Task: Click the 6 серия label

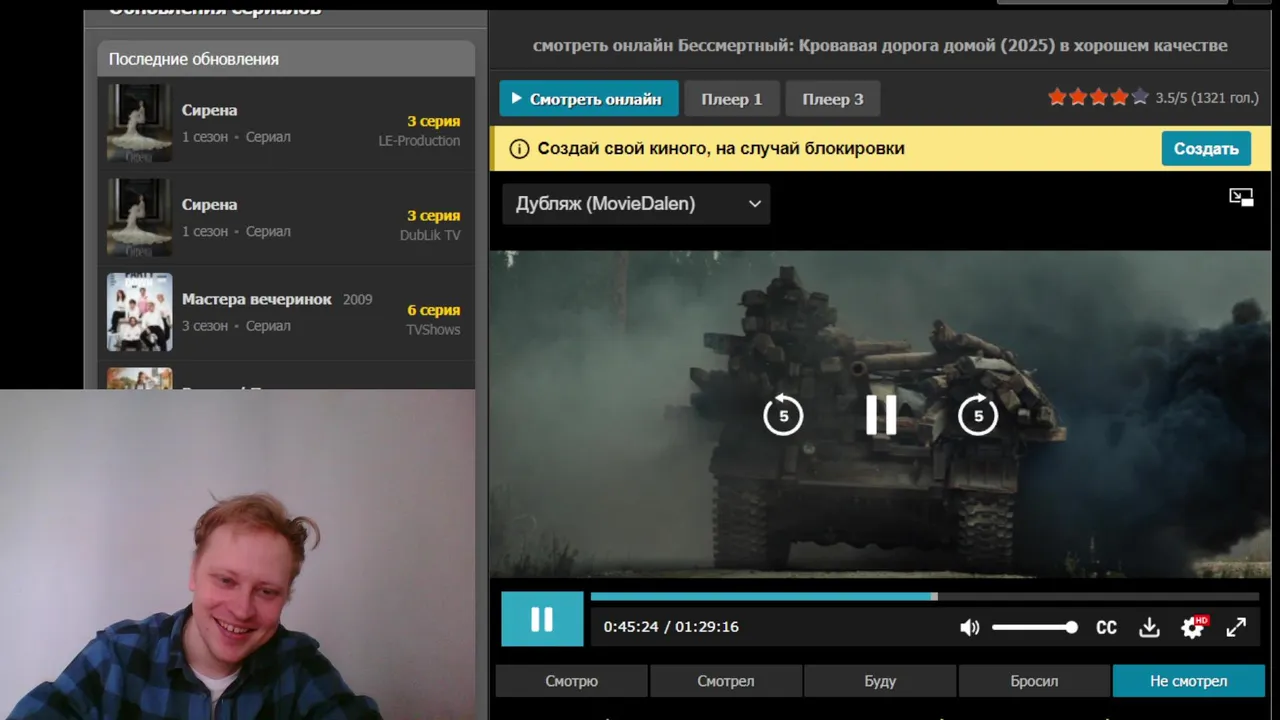Action: click(434, 310)
